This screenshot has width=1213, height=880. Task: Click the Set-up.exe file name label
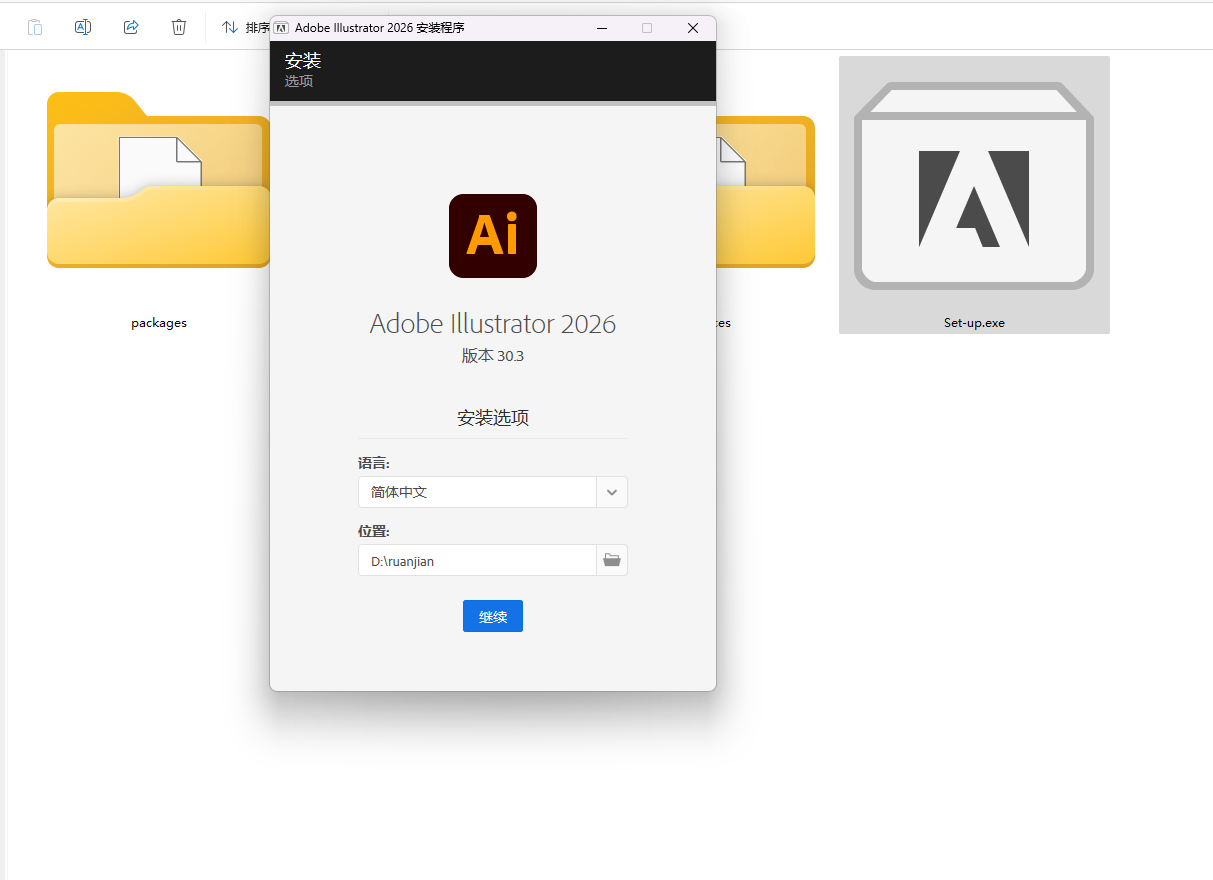[x=974, y=323]
